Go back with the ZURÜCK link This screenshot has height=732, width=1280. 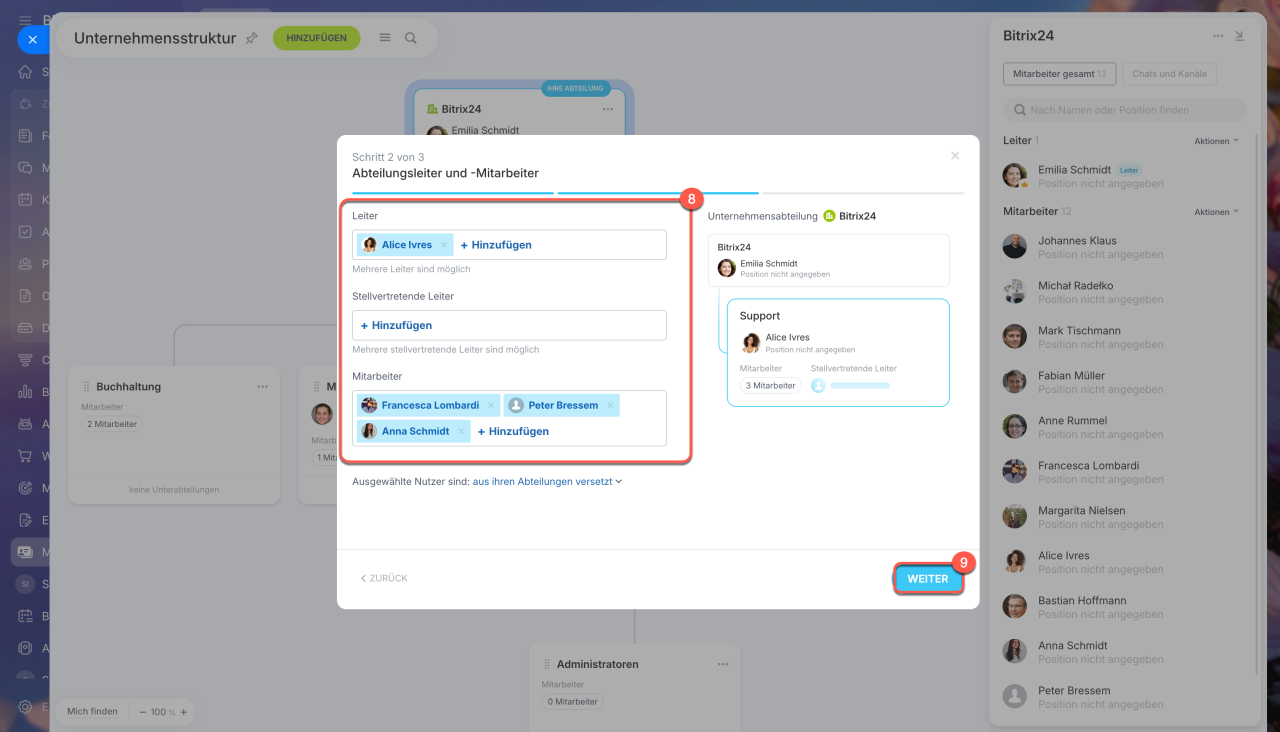[x=384, y=578]
